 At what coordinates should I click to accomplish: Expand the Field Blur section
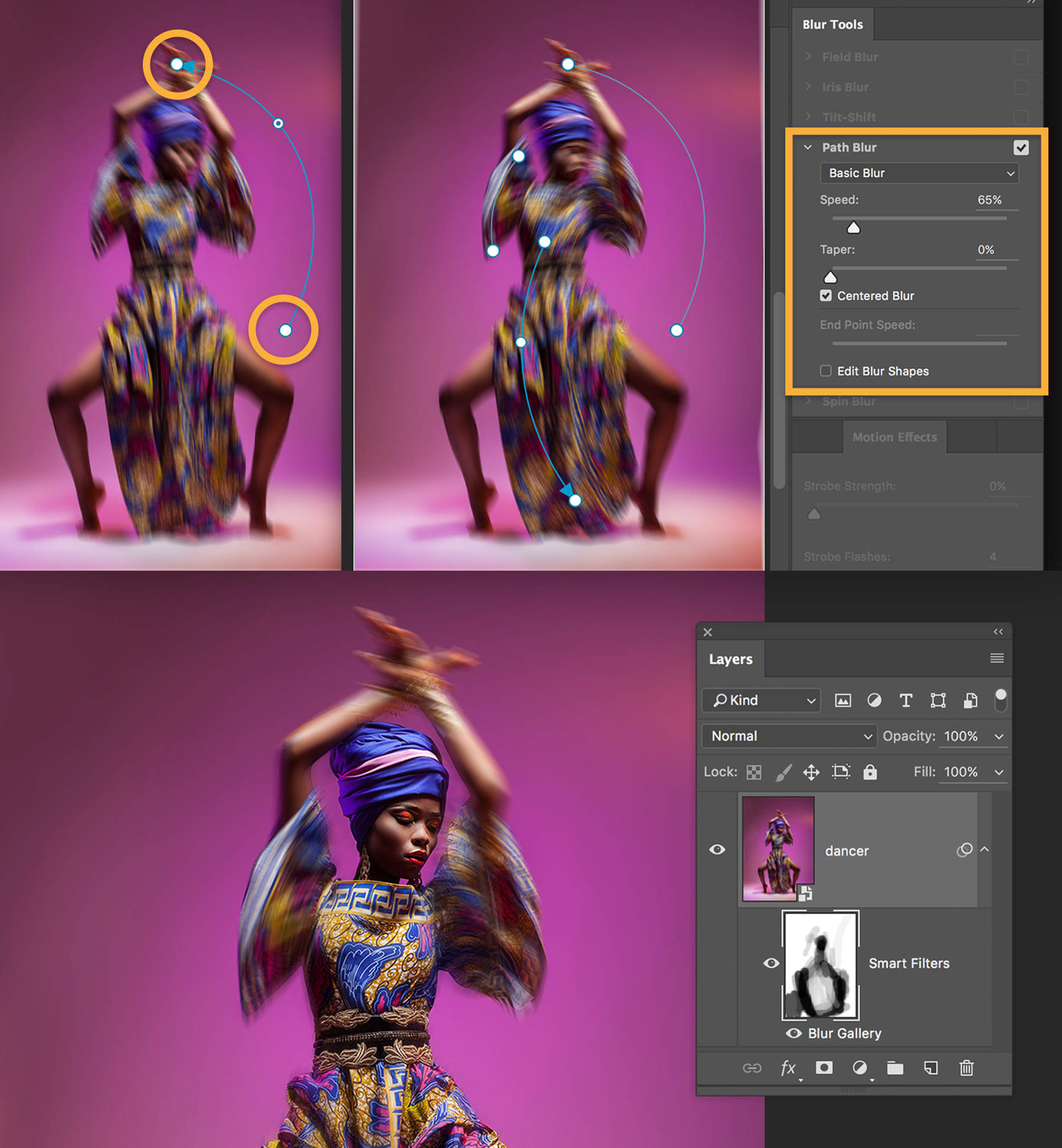(x=808, y=57)
